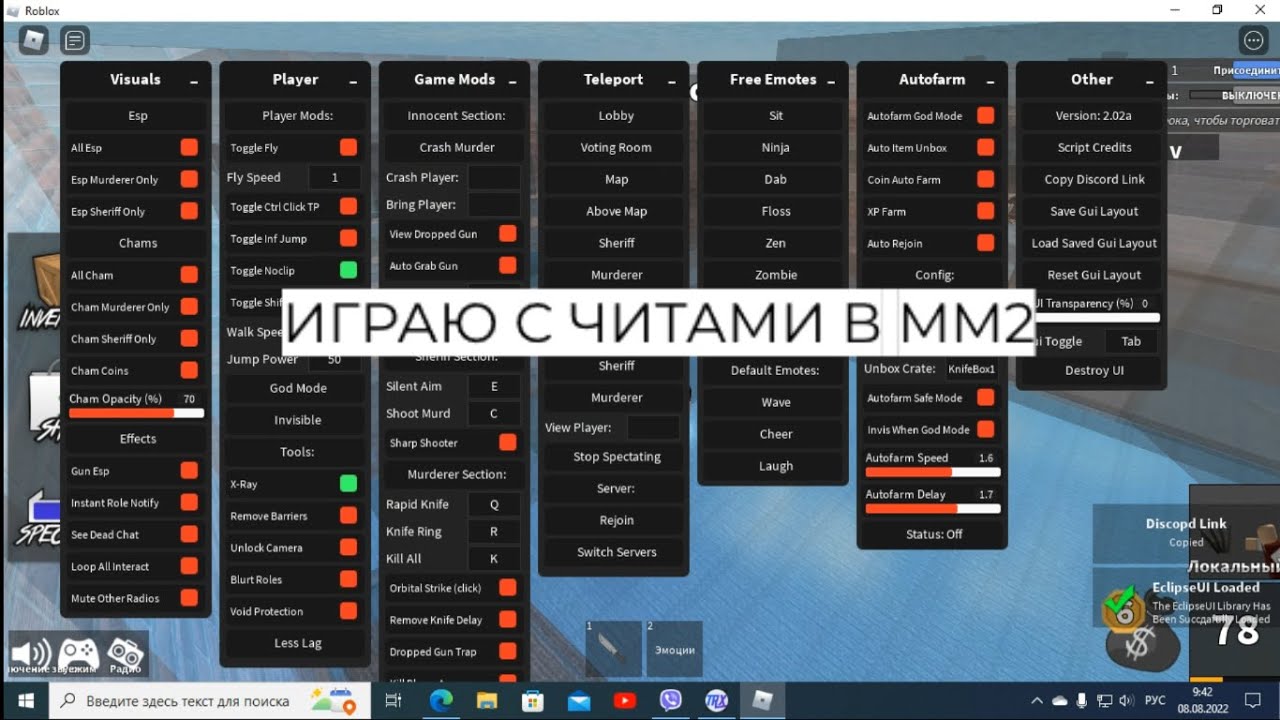Collapse the Visuals panel
1280x720 pixels.
point(193,81)
